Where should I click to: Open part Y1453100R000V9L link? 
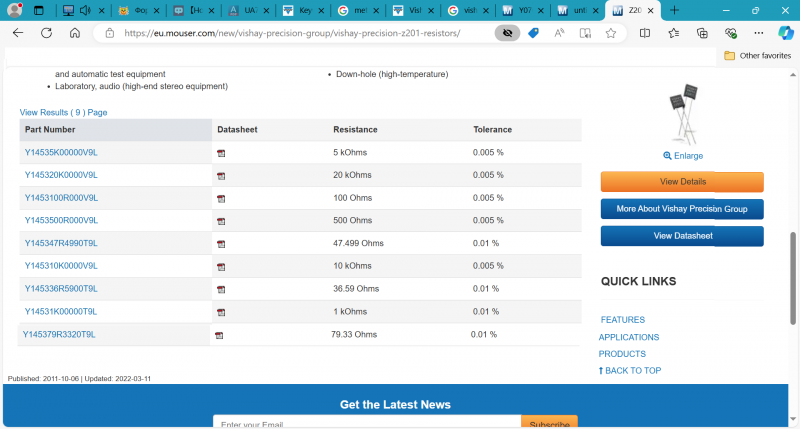61,198
